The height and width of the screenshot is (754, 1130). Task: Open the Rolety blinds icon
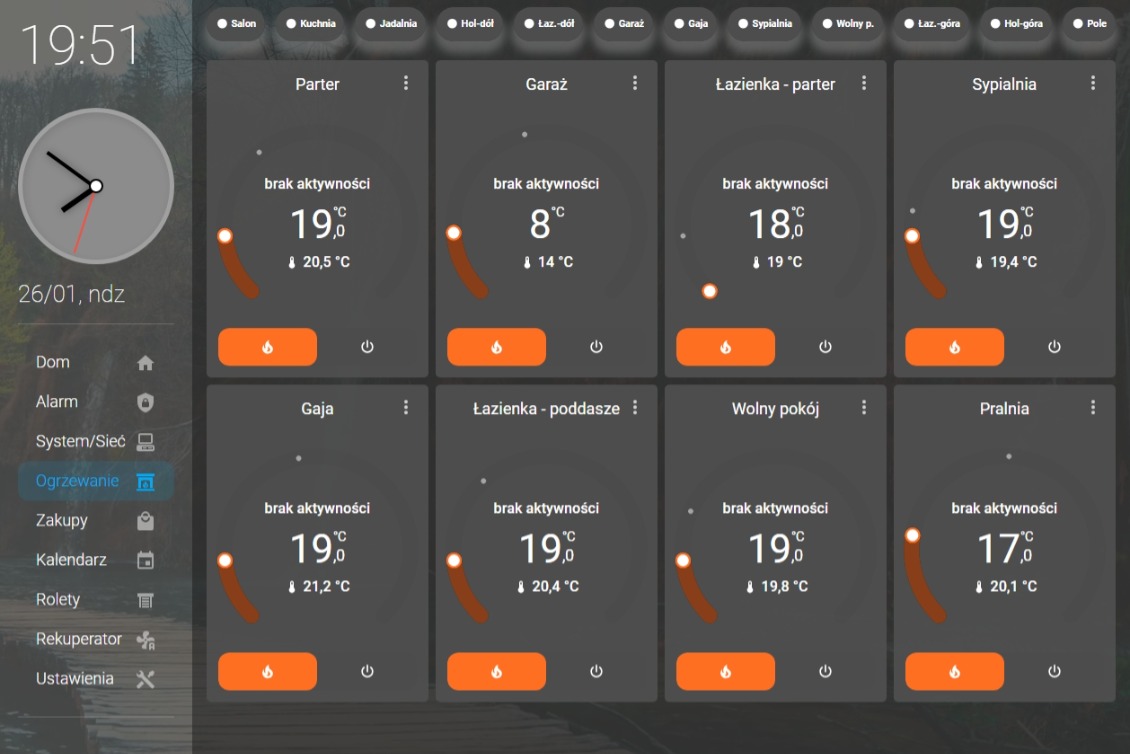pyautogui.click(x=146, y=600)
